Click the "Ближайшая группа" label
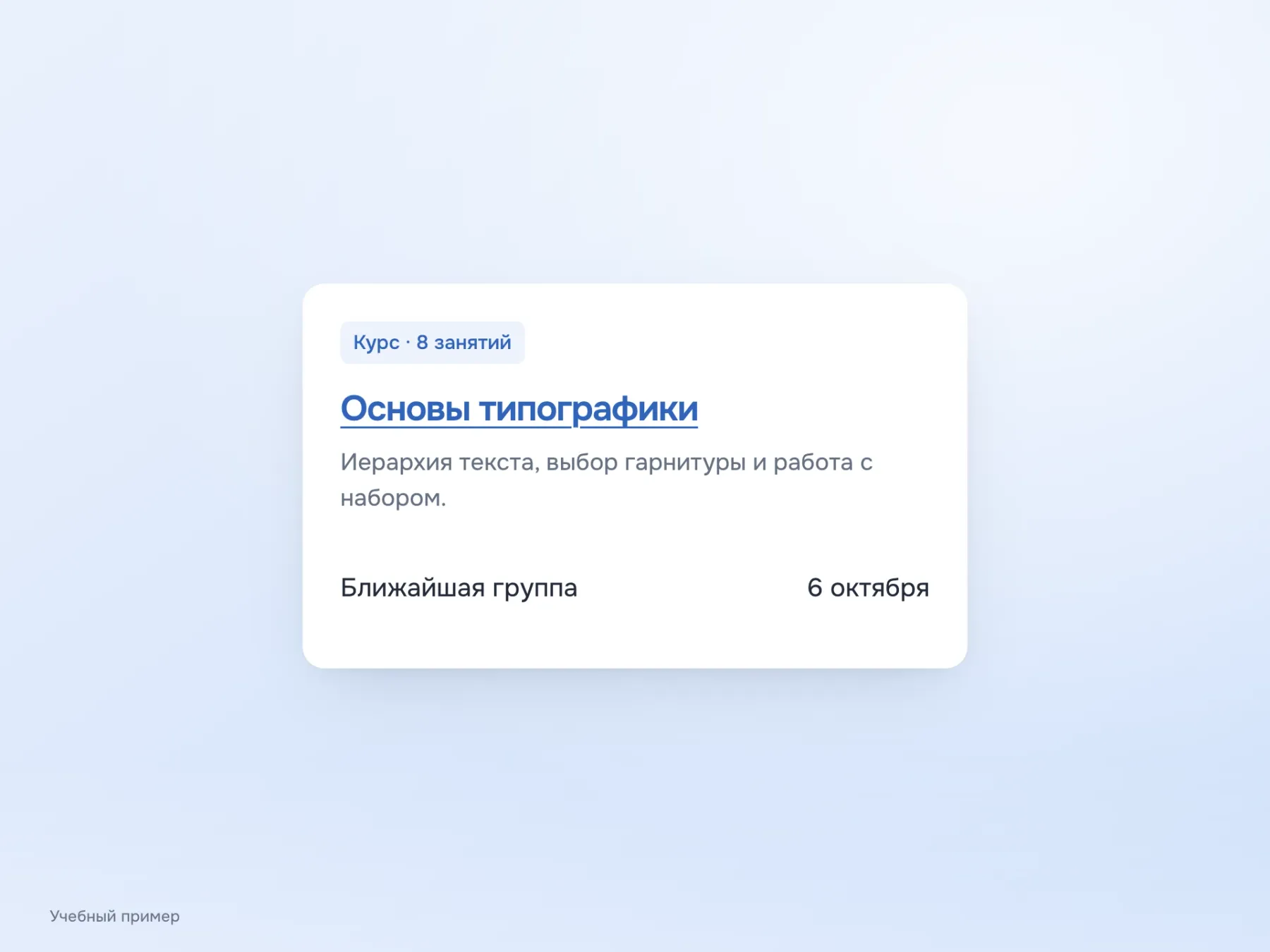This screenshot has width=1270, height=952. 459,587
